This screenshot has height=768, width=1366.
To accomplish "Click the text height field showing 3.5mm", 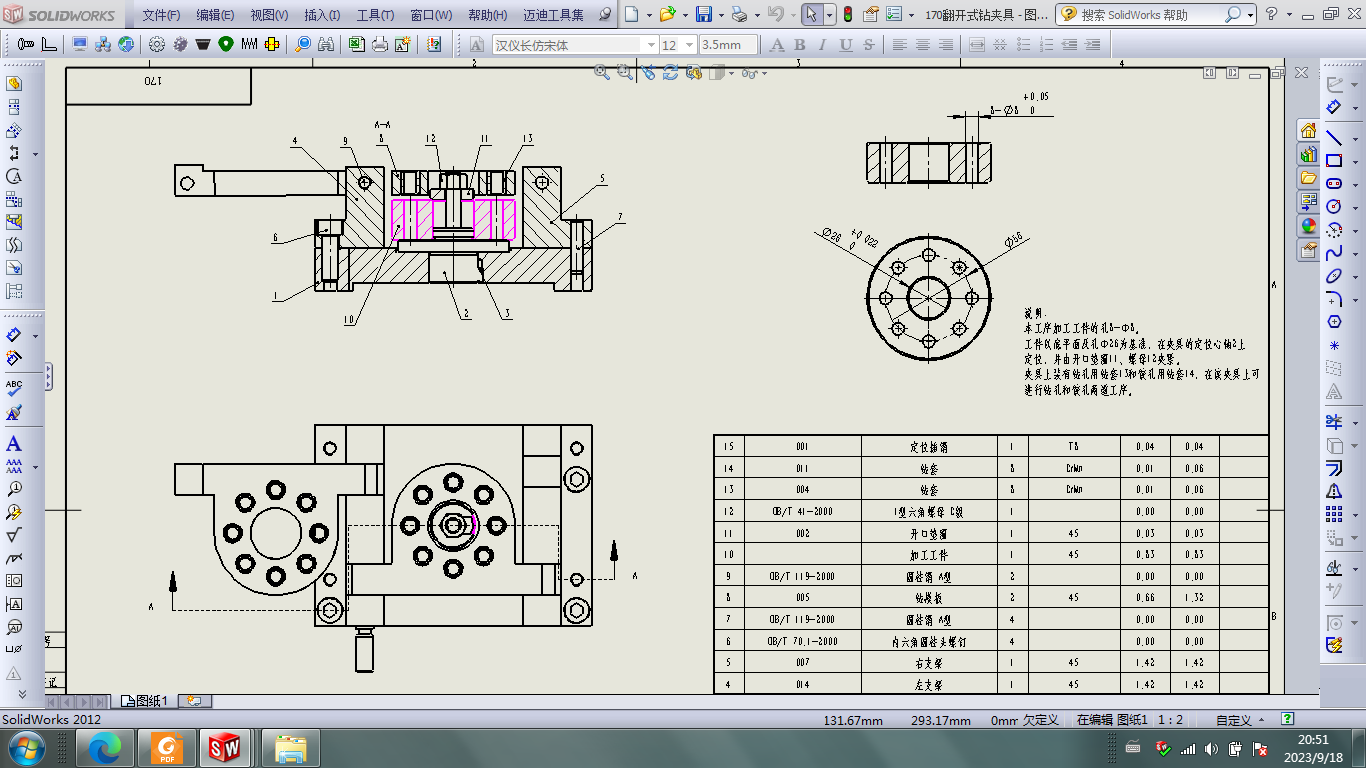I will coord(728,45).
